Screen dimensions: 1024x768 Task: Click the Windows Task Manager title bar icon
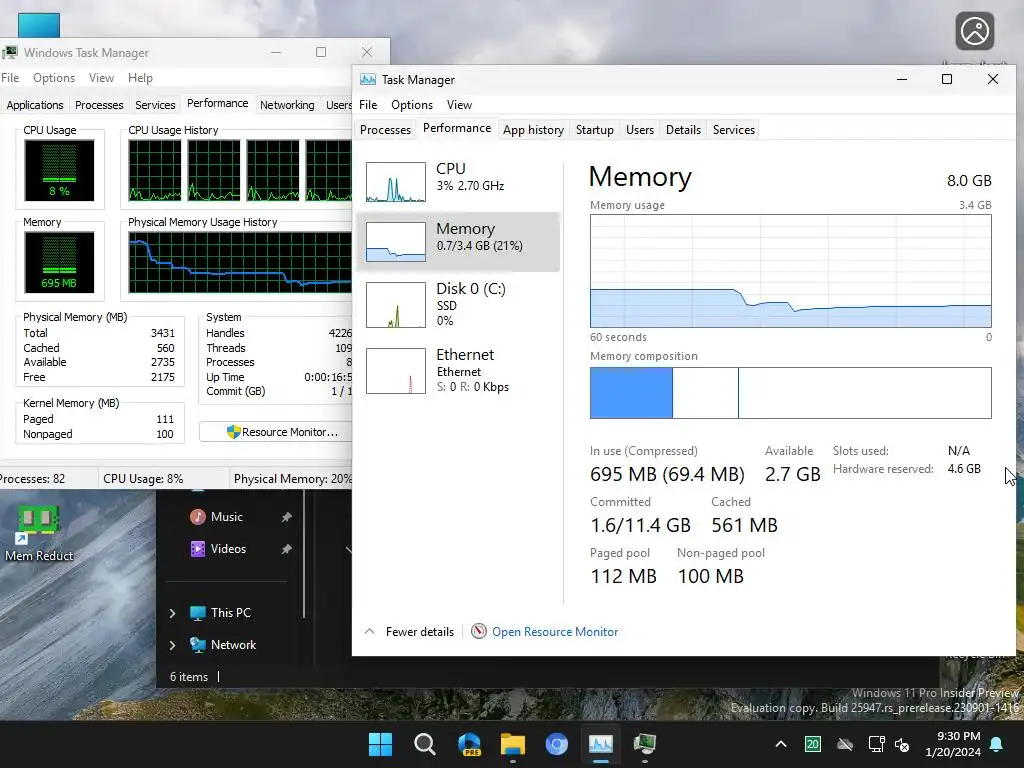click(x=10, y=52)
